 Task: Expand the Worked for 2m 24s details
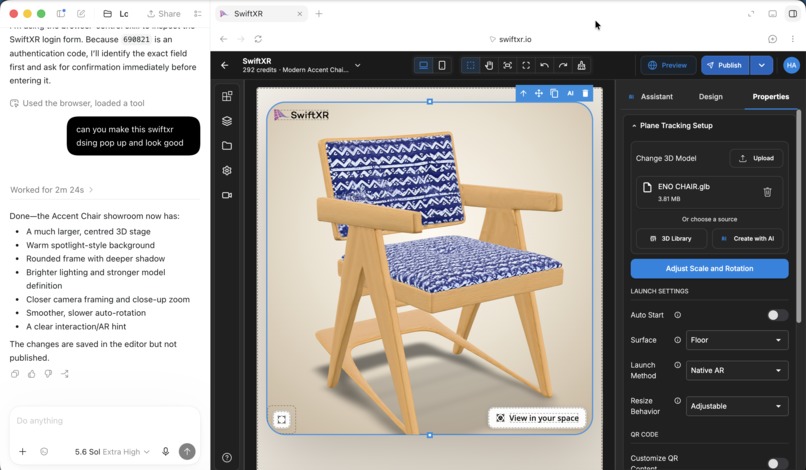point(51,190)
